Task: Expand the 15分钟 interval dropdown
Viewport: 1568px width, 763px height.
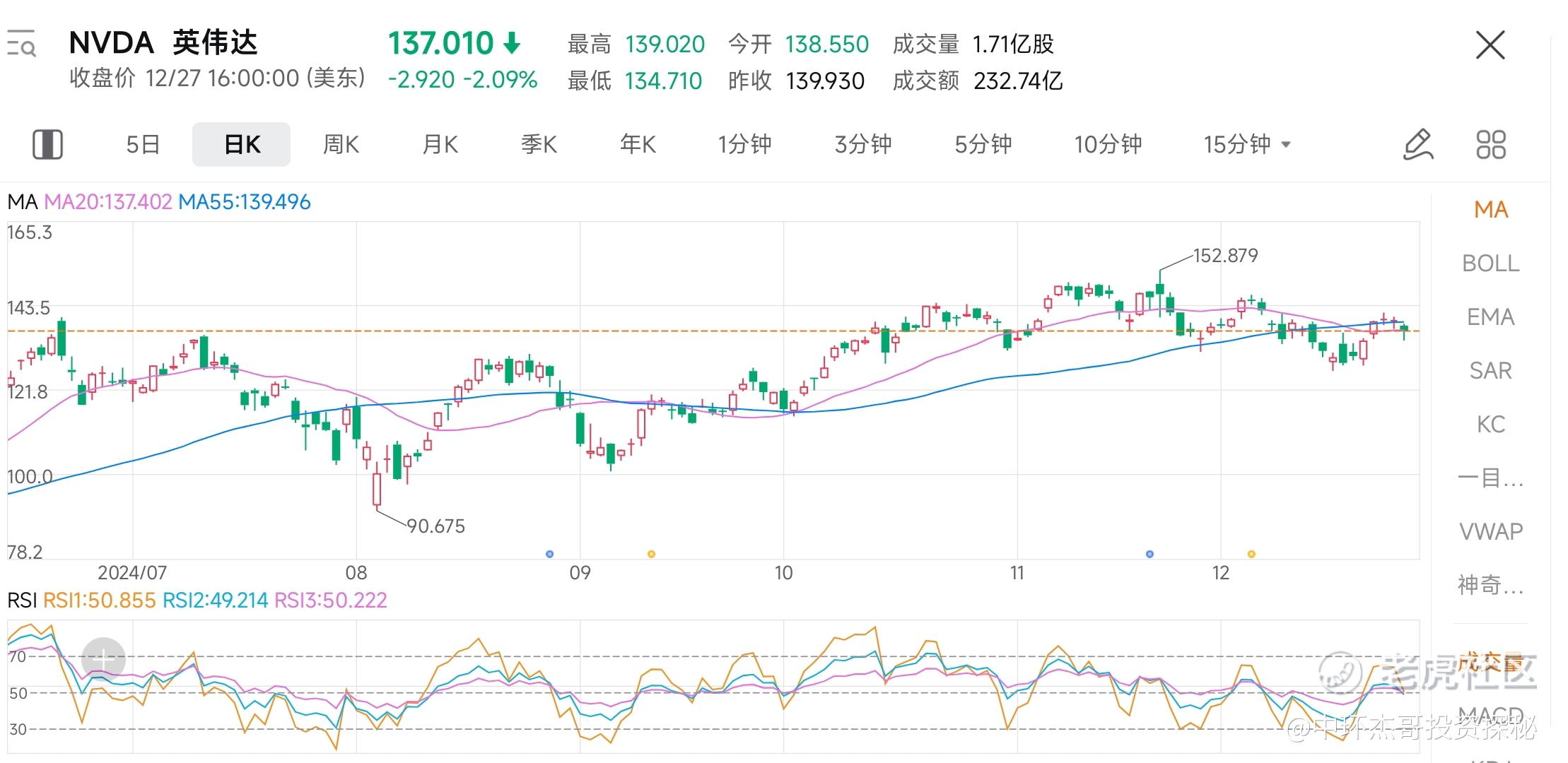Action: click(x=1247, y=145)
